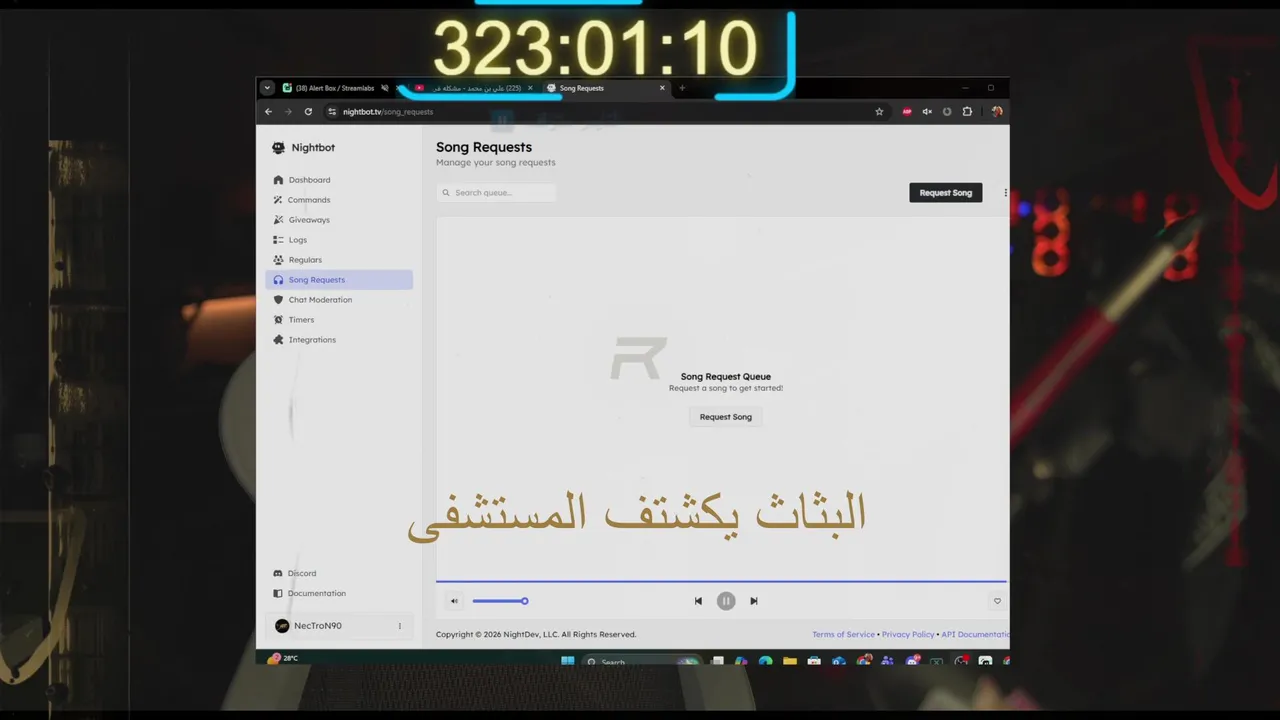Bookmark this page with star icon
This screenshot has width=1280, height=720.
pyautogui.click(x=879, y=112)
